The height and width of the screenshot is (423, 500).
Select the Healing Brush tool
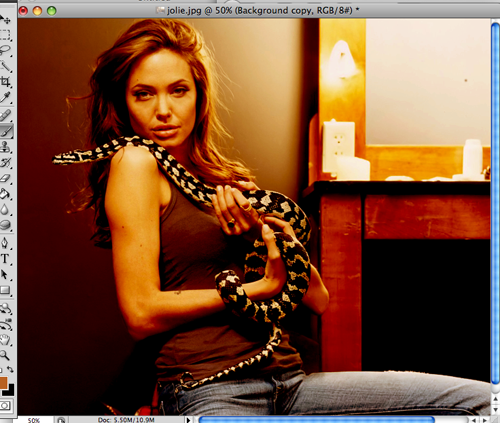click(x=5, y=115)
